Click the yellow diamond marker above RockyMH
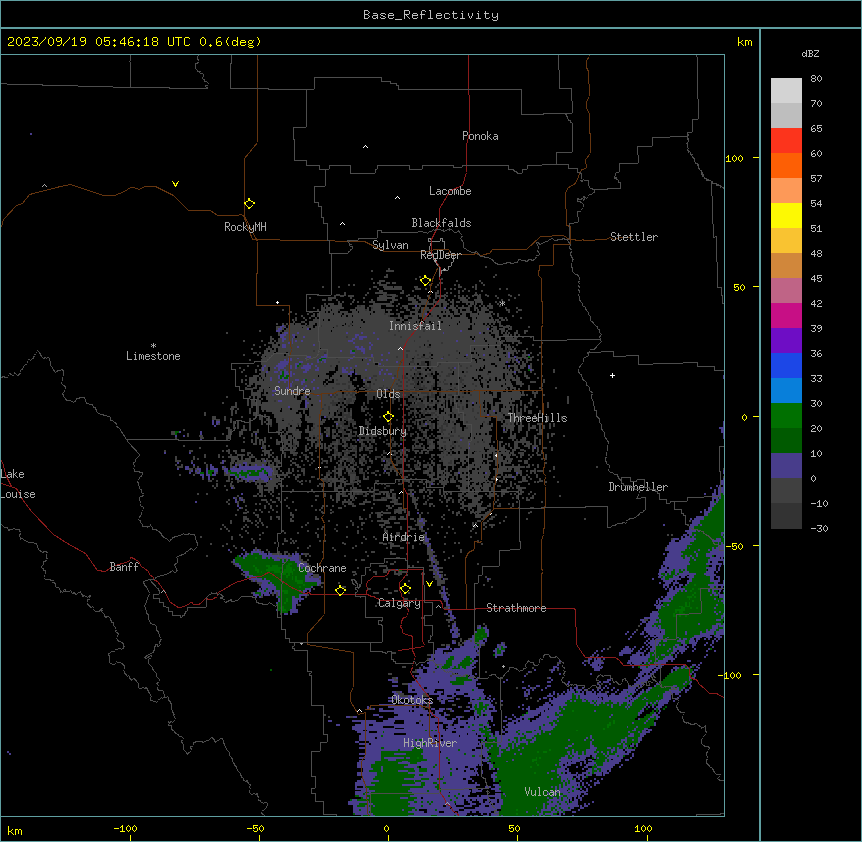 [250, 204]
